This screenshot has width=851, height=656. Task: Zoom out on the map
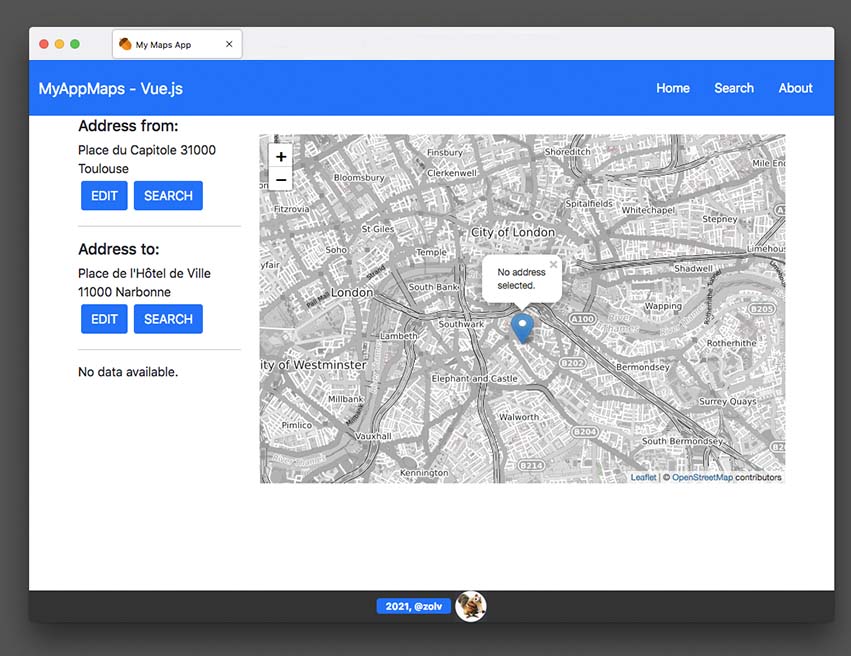coord(281,181)
